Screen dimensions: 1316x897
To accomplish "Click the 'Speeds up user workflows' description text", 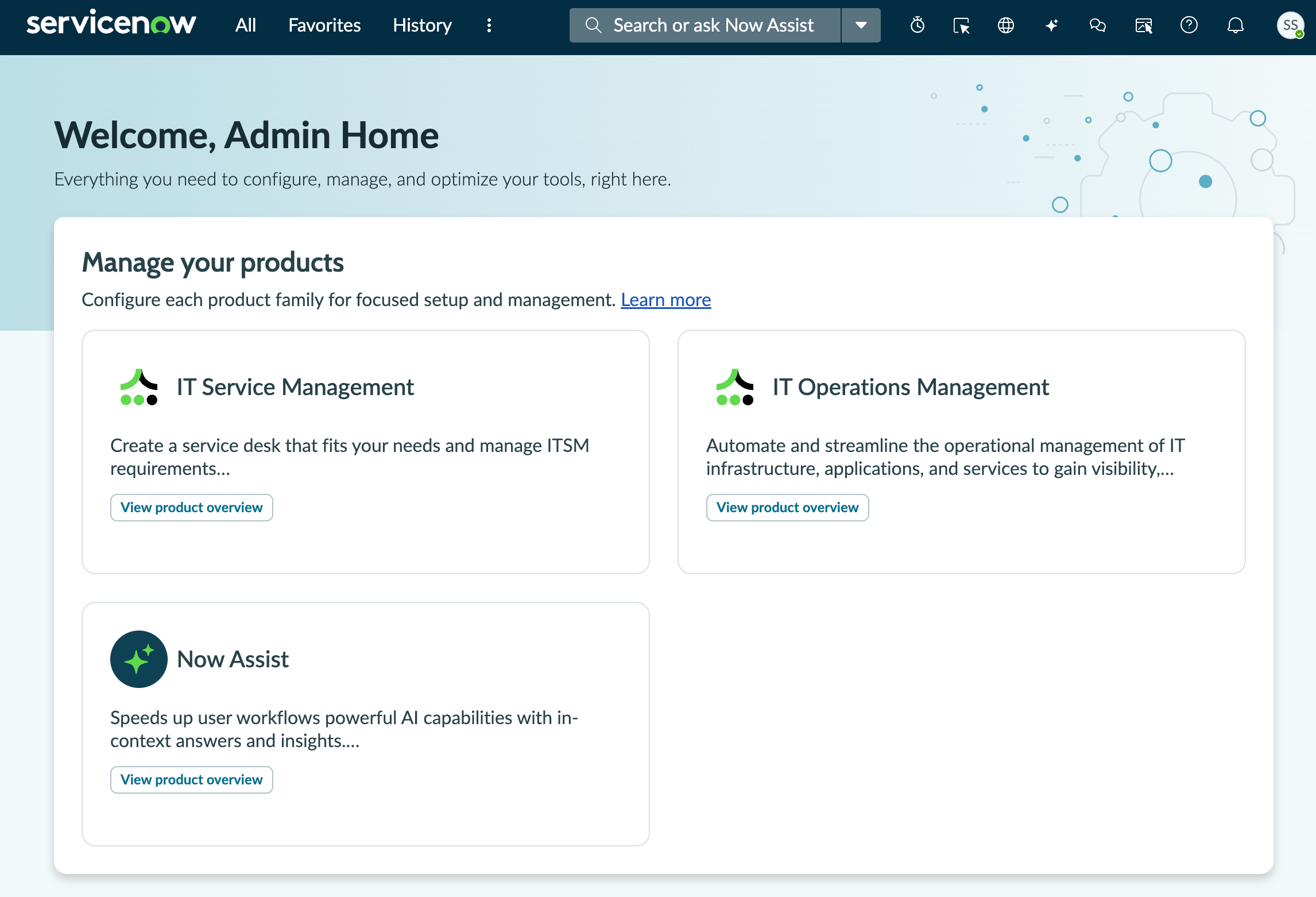I will pyautogui.click(x=344, y=729).
